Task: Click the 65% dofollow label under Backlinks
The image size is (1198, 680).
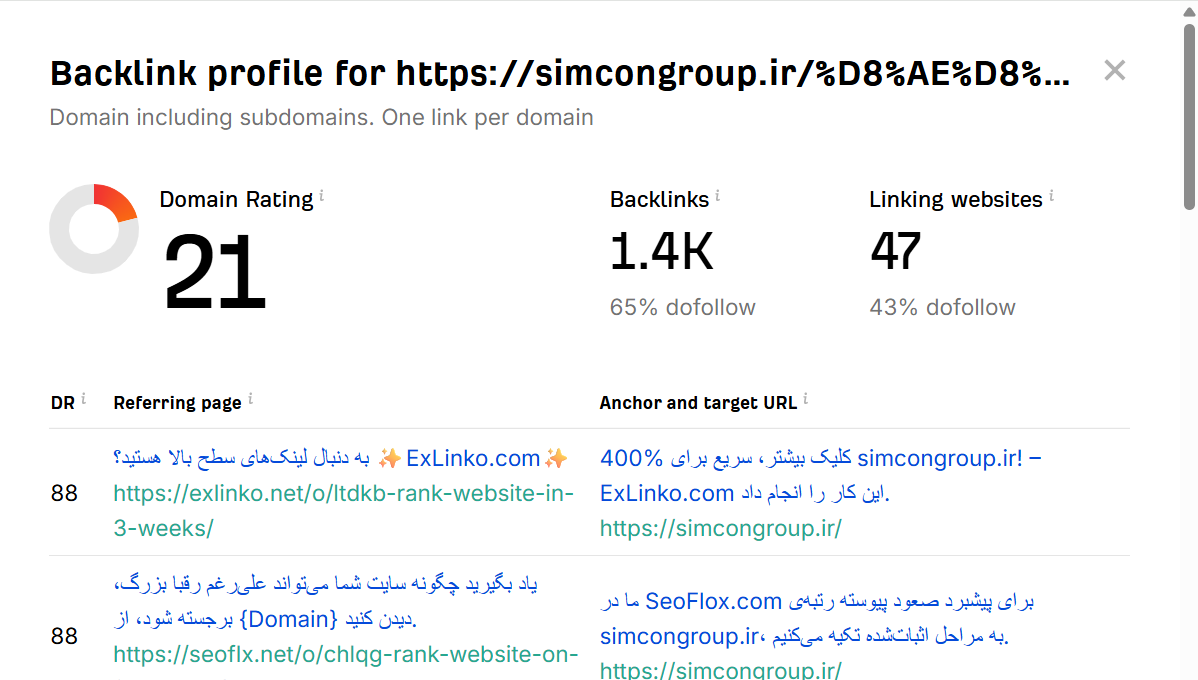Action: click(682, 307)
